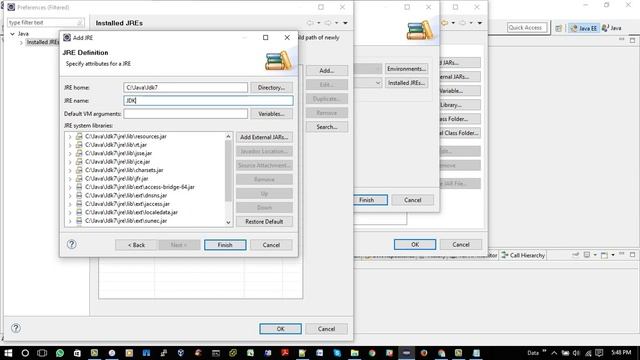The width and height of the screenshot is (640, 360).
Task: Expand the jce.jar library entry
Action: [70, 162]
